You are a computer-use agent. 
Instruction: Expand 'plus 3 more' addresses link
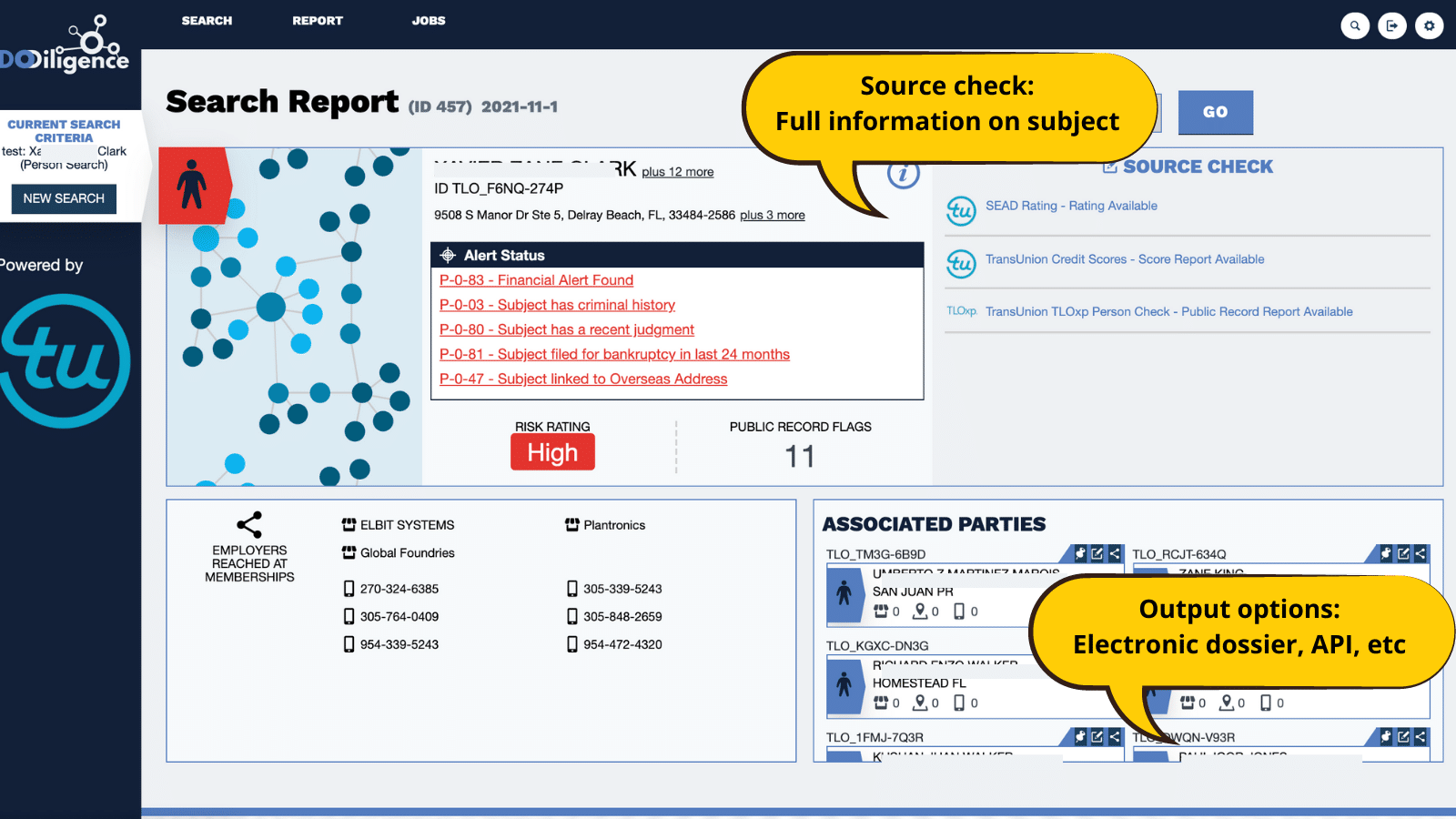point(773,216)
